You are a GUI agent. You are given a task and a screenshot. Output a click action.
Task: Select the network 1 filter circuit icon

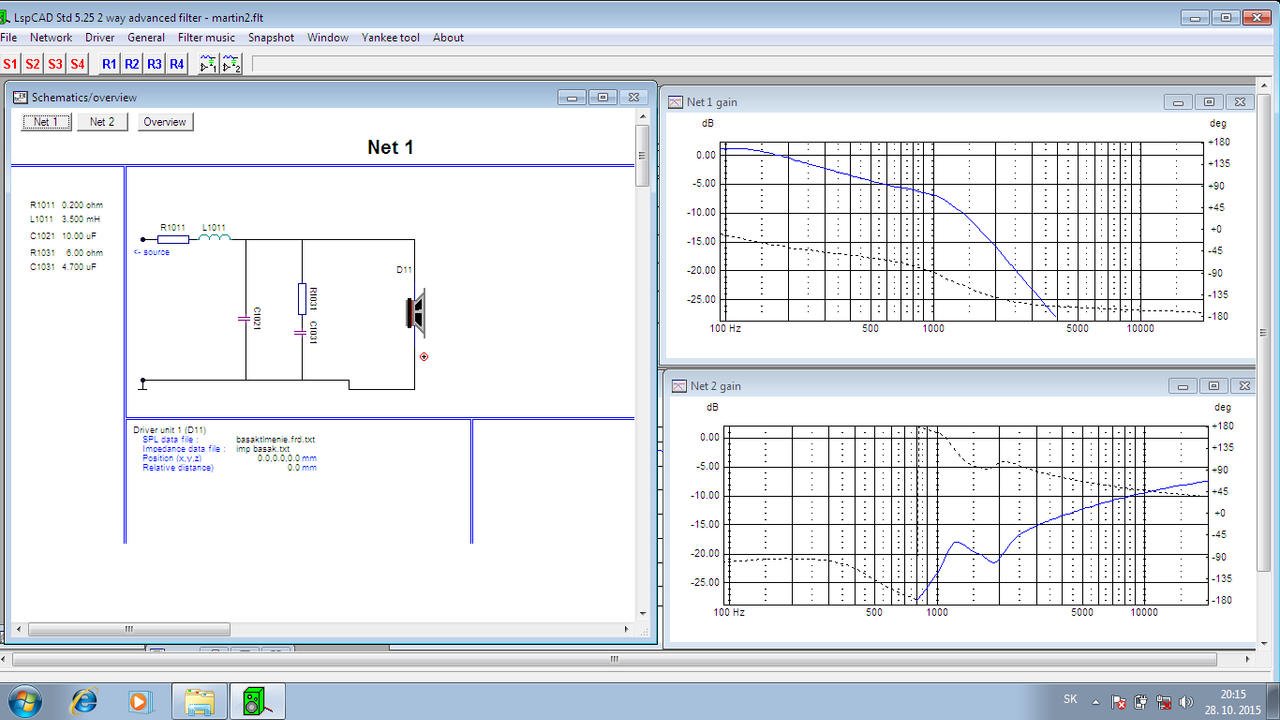click(208, 64)
